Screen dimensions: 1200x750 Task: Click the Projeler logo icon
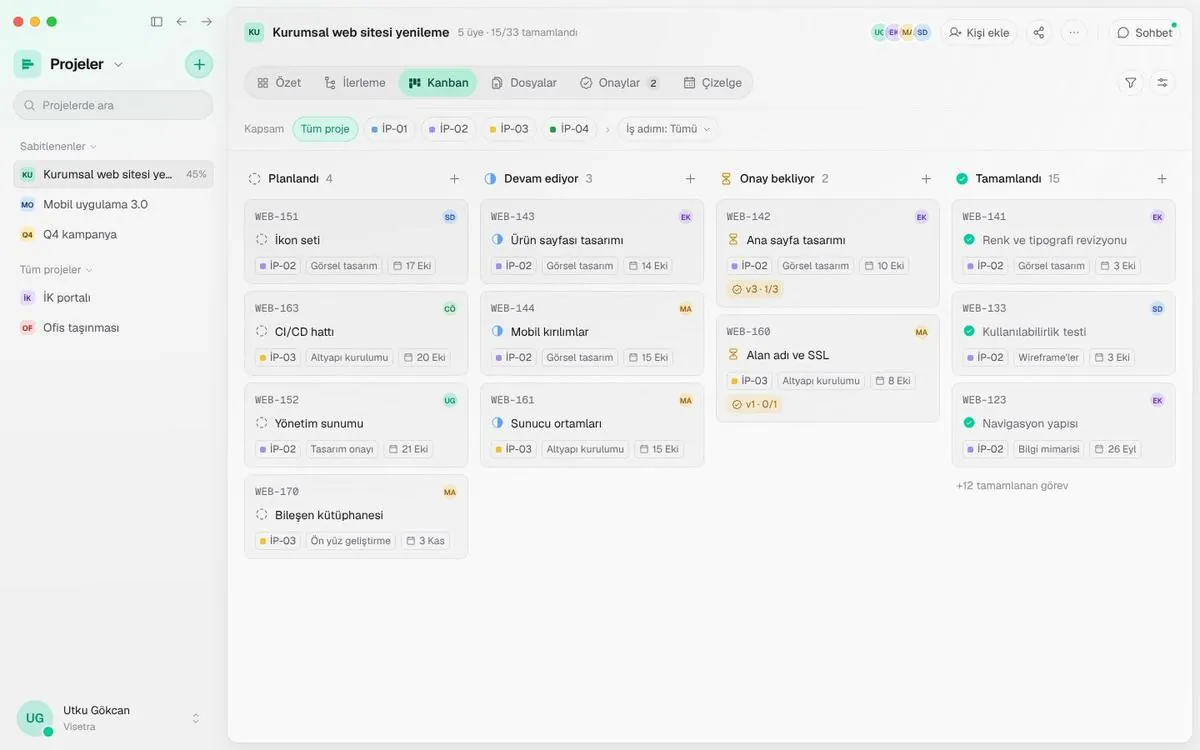[x=27, y=64]
